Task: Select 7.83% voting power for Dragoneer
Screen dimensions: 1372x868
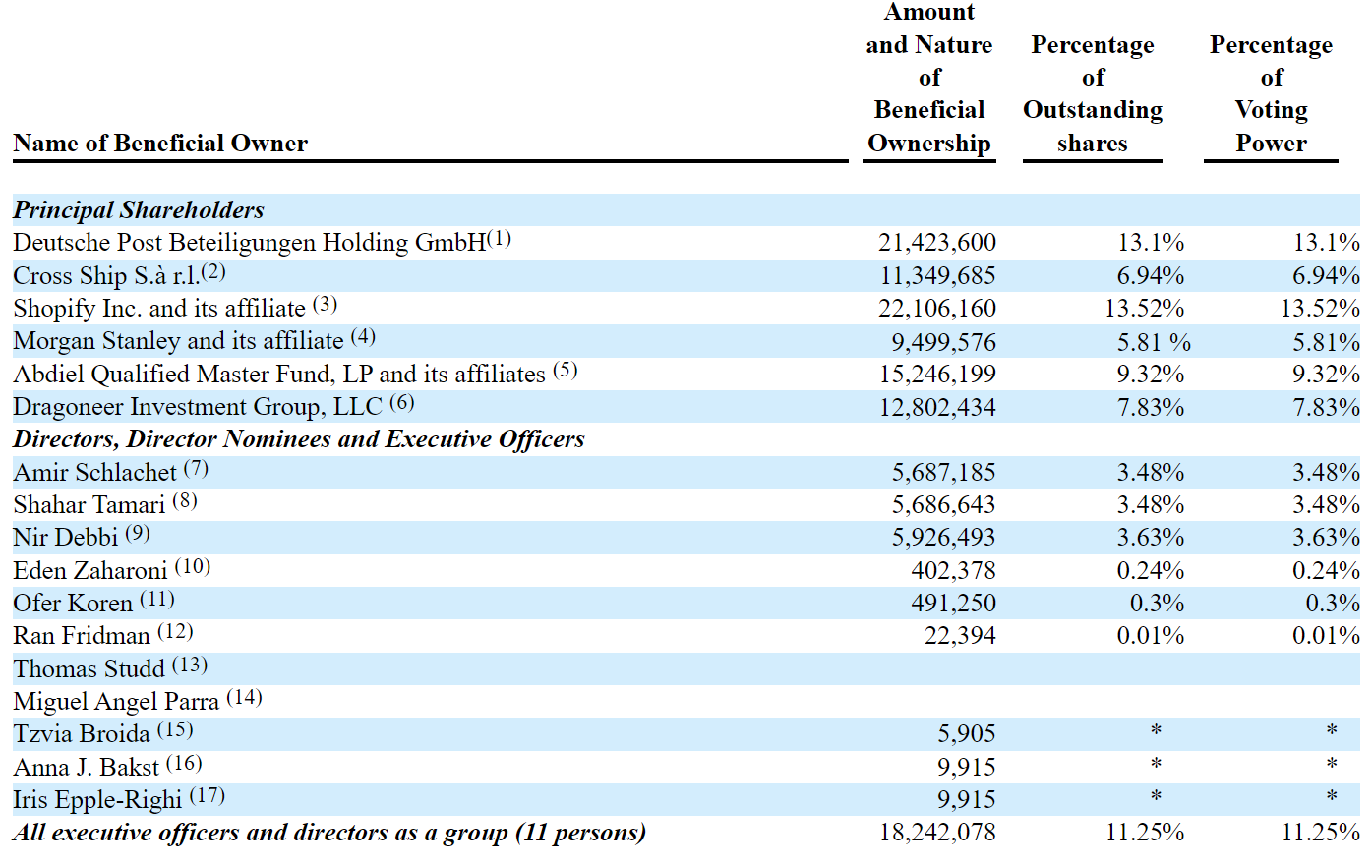Action: tap(1327, 407)
